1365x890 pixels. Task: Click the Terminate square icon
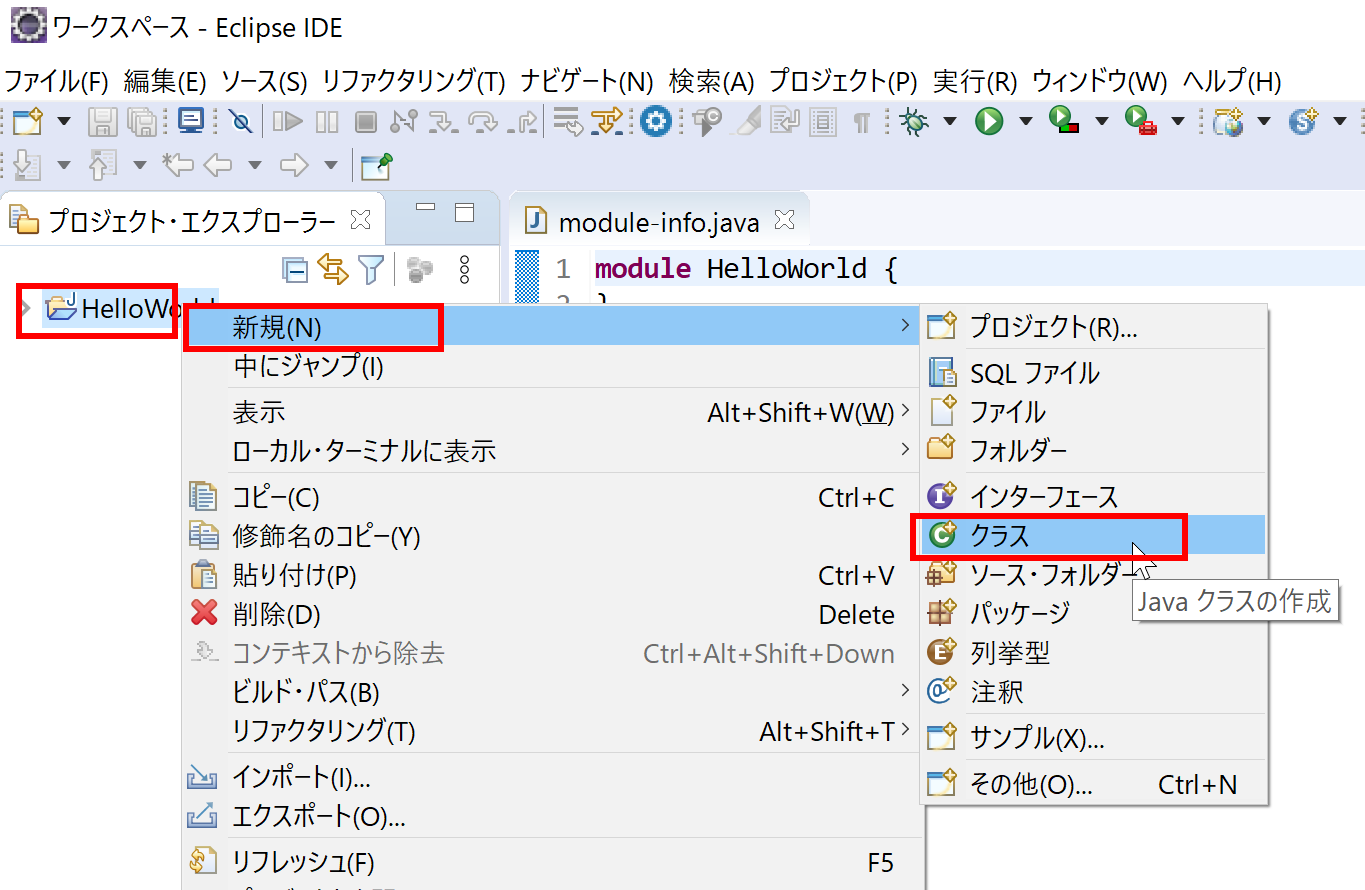tap(366, 122)
